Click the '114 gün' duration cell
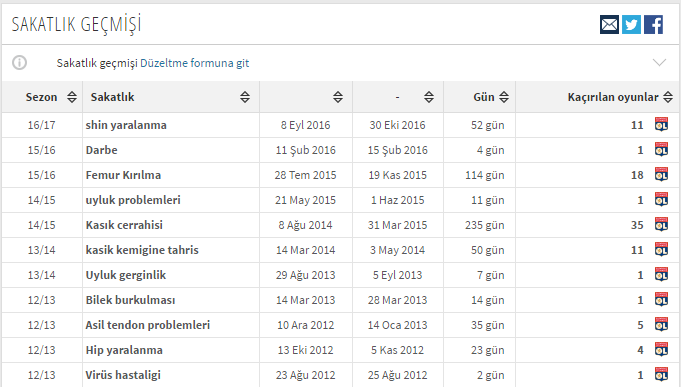681x391 pixels. (485, 175)
